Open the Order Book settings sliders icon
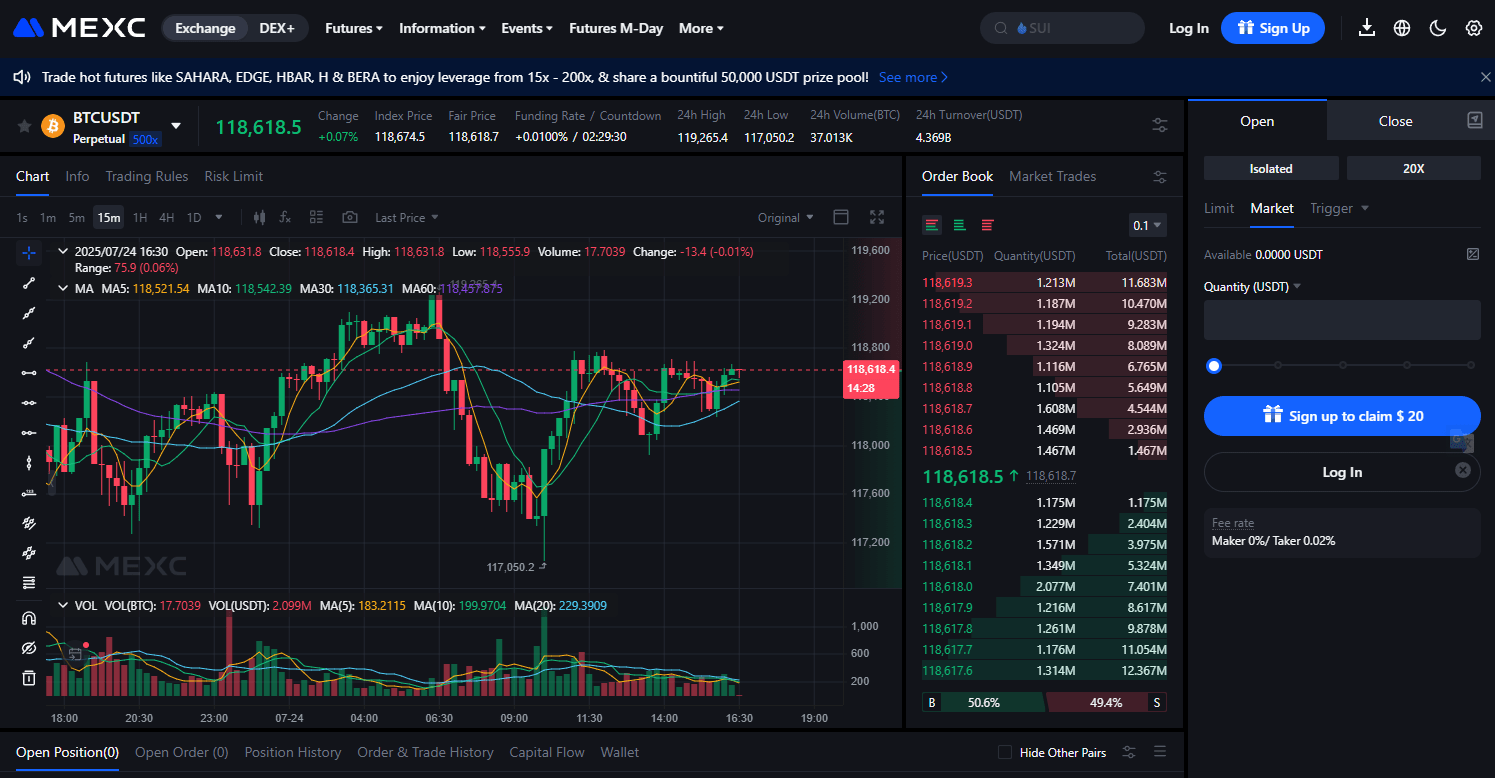1495x778 pixels. [x=1160, y=177]
